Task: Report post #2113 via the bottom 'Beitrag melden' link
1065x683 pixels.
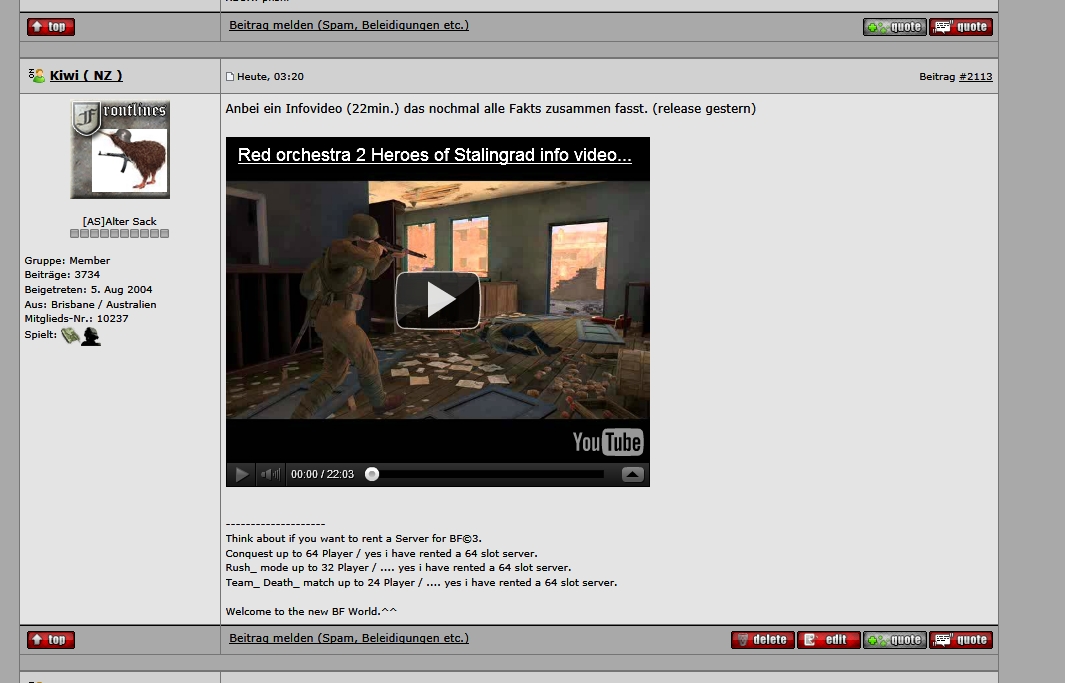Action: [x=348, y=638]
